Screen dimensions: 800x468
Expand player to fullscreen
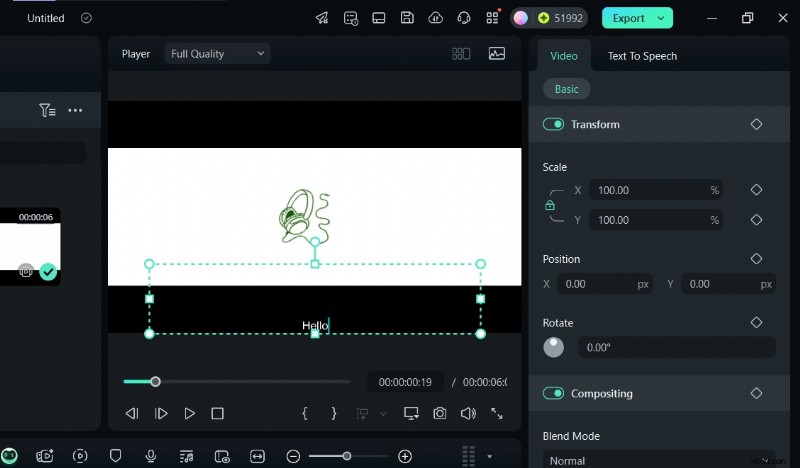[x=497, y=413]
